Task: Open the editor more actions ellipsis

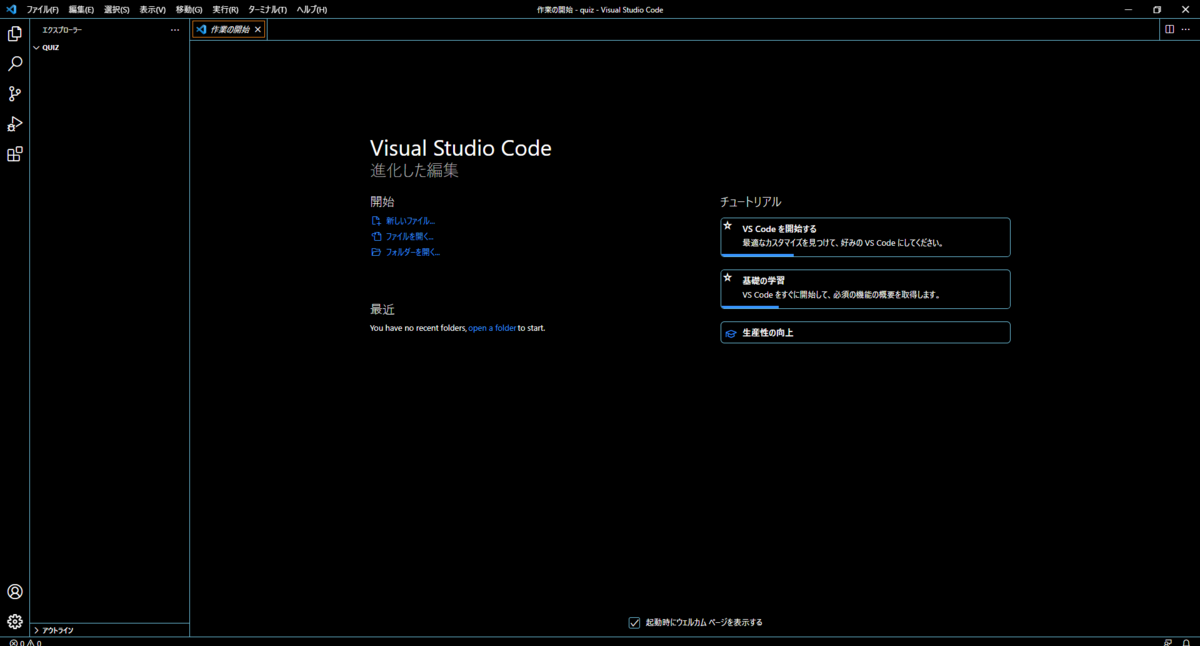Action: [1186, 29]
